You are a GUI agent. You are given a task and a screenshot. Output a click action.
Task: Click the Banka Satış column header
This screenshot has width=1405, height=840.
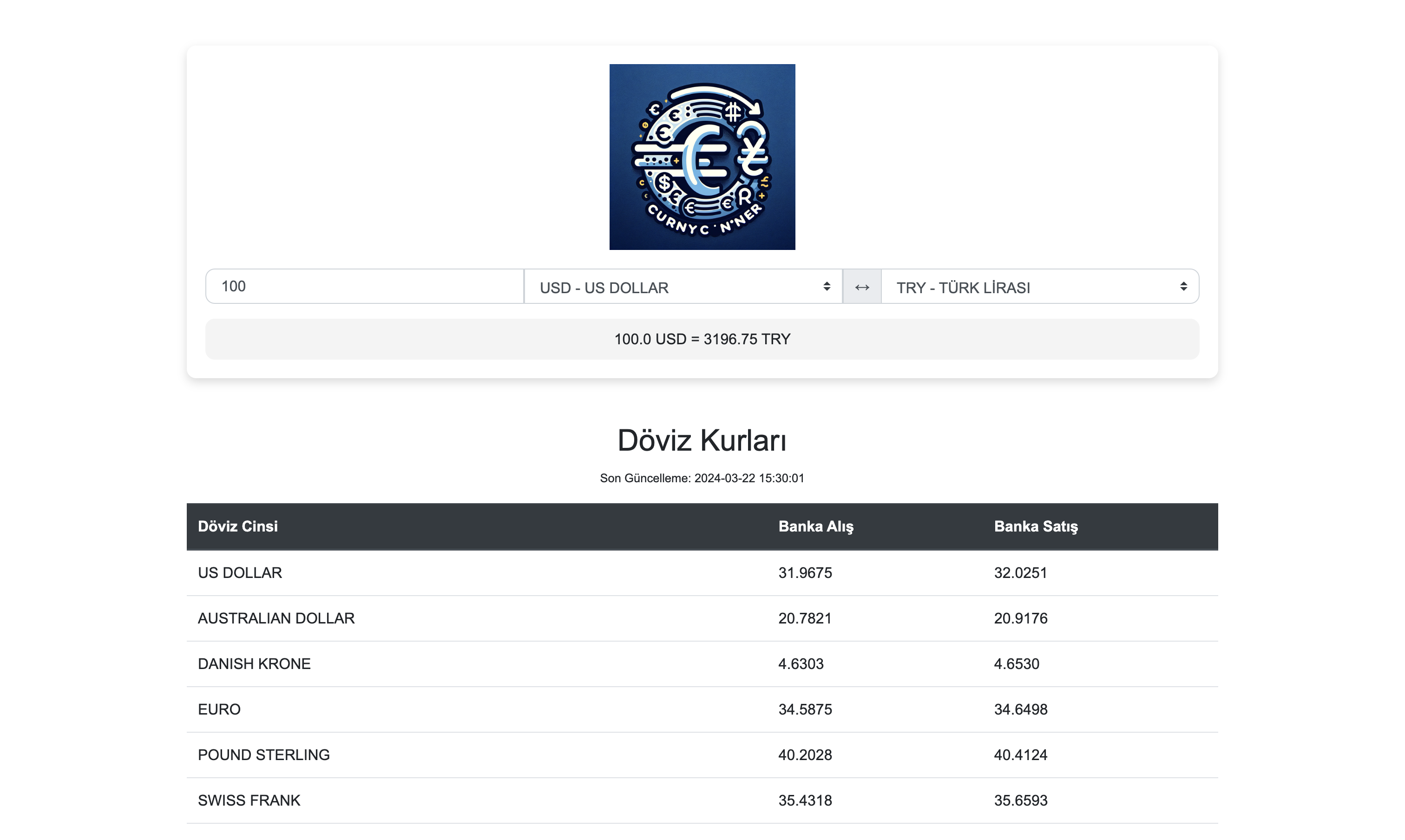[1035, 526]
